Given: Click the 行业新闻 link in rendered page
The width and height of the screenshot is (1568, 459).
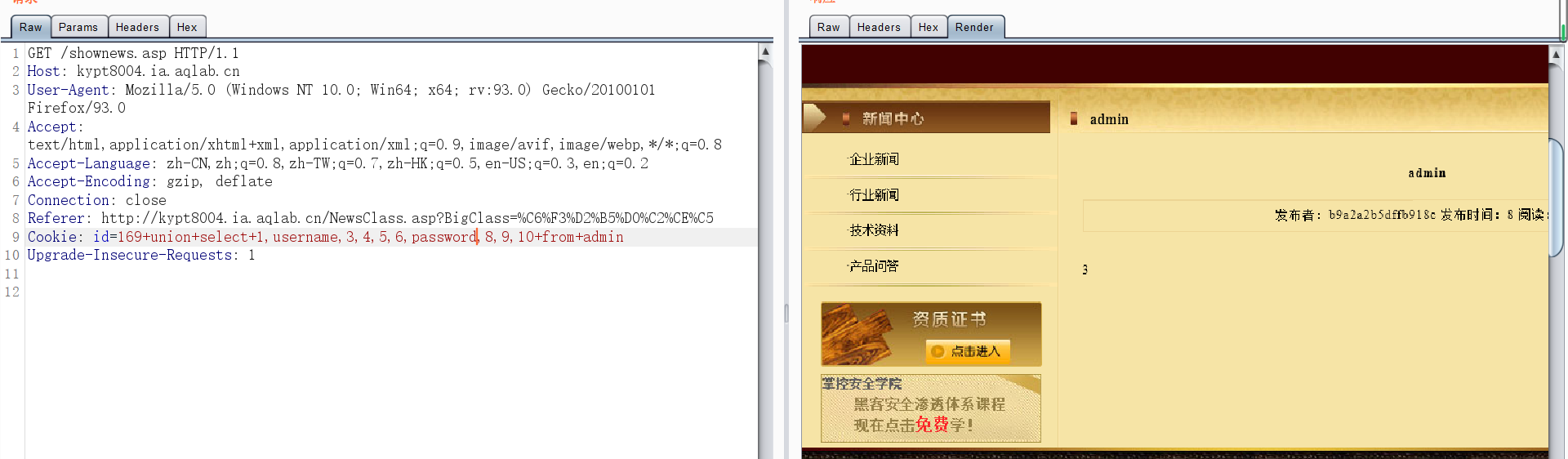Looking at the screenshot, I should (874, 195).
